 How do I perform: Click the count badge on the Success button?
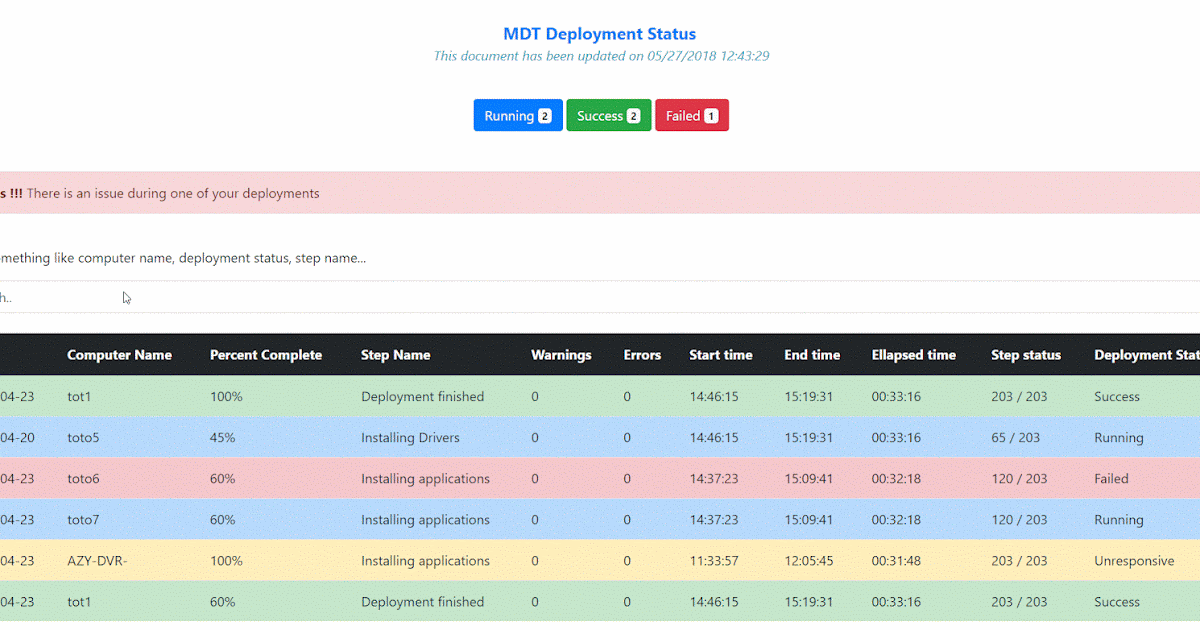(x=635, y=115)
